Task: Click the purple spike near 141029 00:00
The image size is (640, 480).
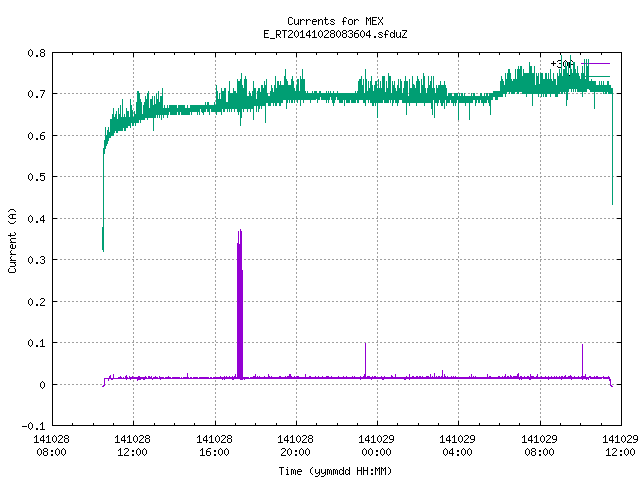Action: [x=365, y=360]
